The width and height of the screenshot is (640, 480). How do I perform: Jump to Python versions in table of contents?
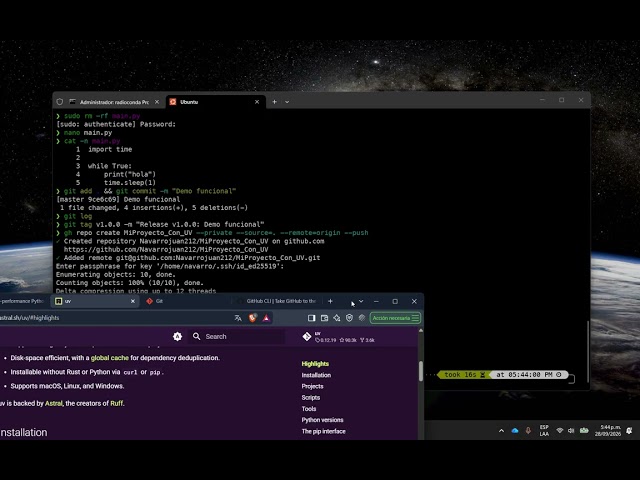coord(322,420)
